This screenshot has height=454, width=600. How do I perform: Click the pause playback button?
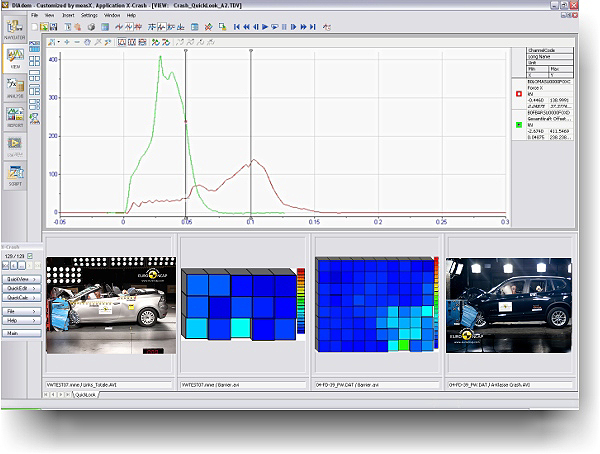point(284,27)
